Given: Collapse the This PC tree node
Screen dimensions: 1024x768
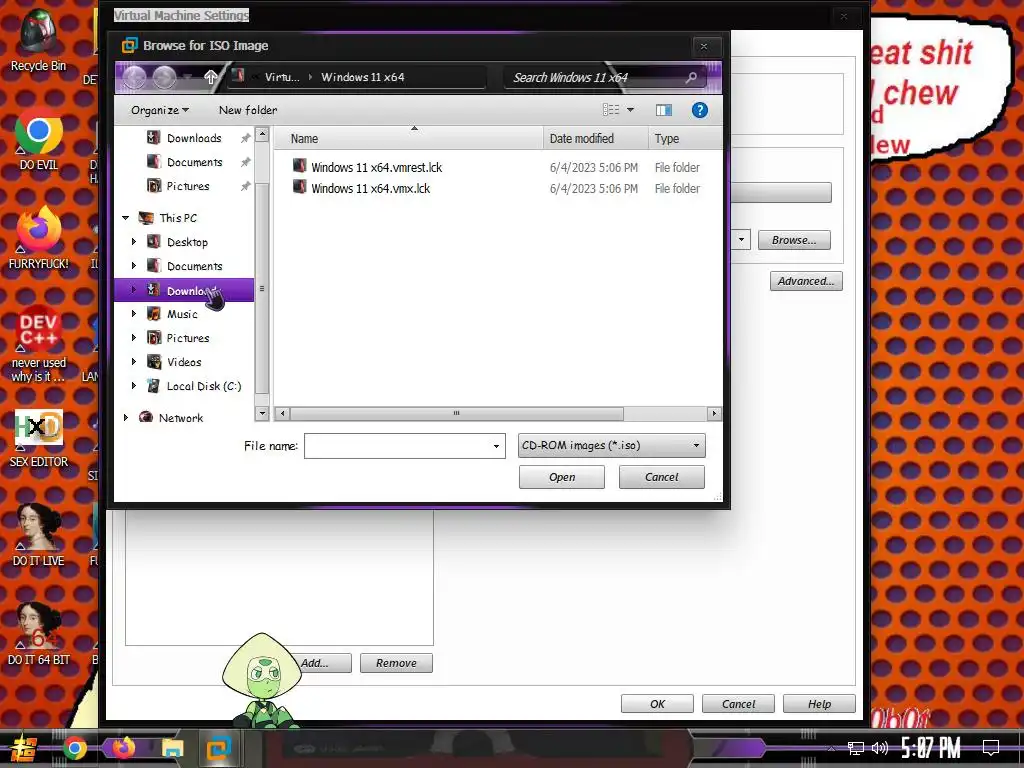Looking at the screenshot, I should 125,218.
